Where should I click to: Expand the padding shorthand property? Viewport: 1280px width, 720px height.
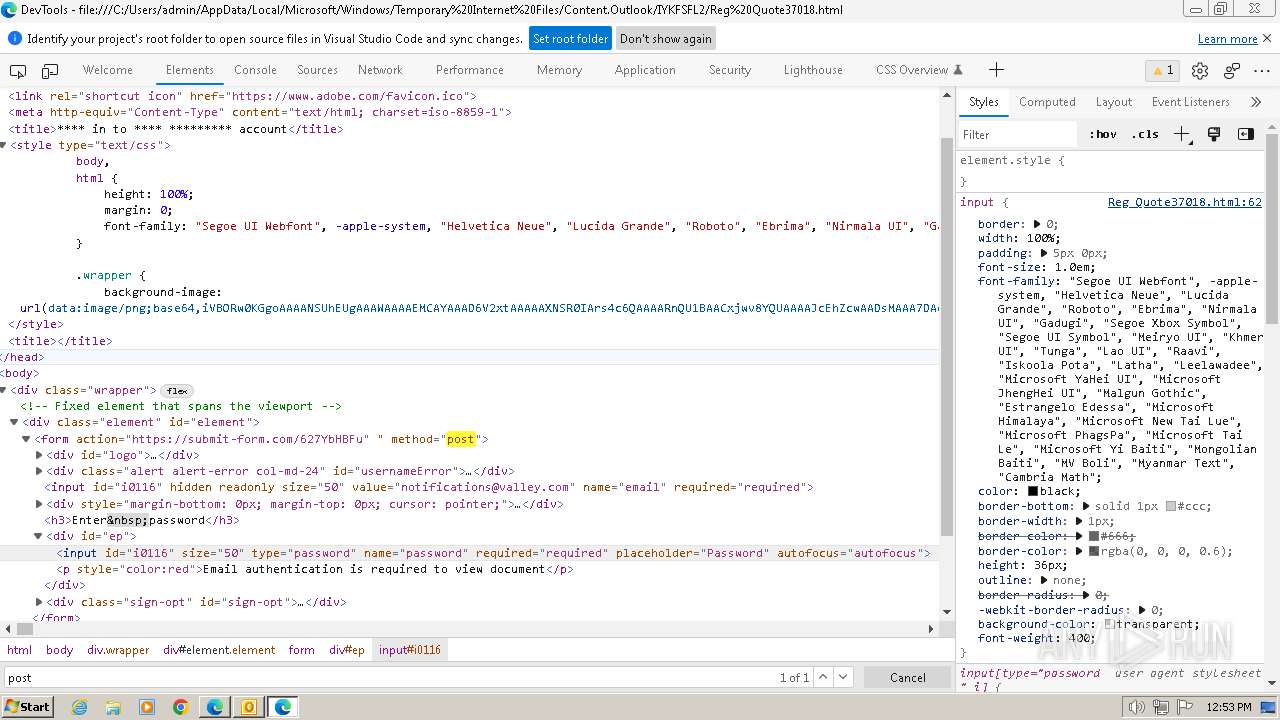point(1043,253)
